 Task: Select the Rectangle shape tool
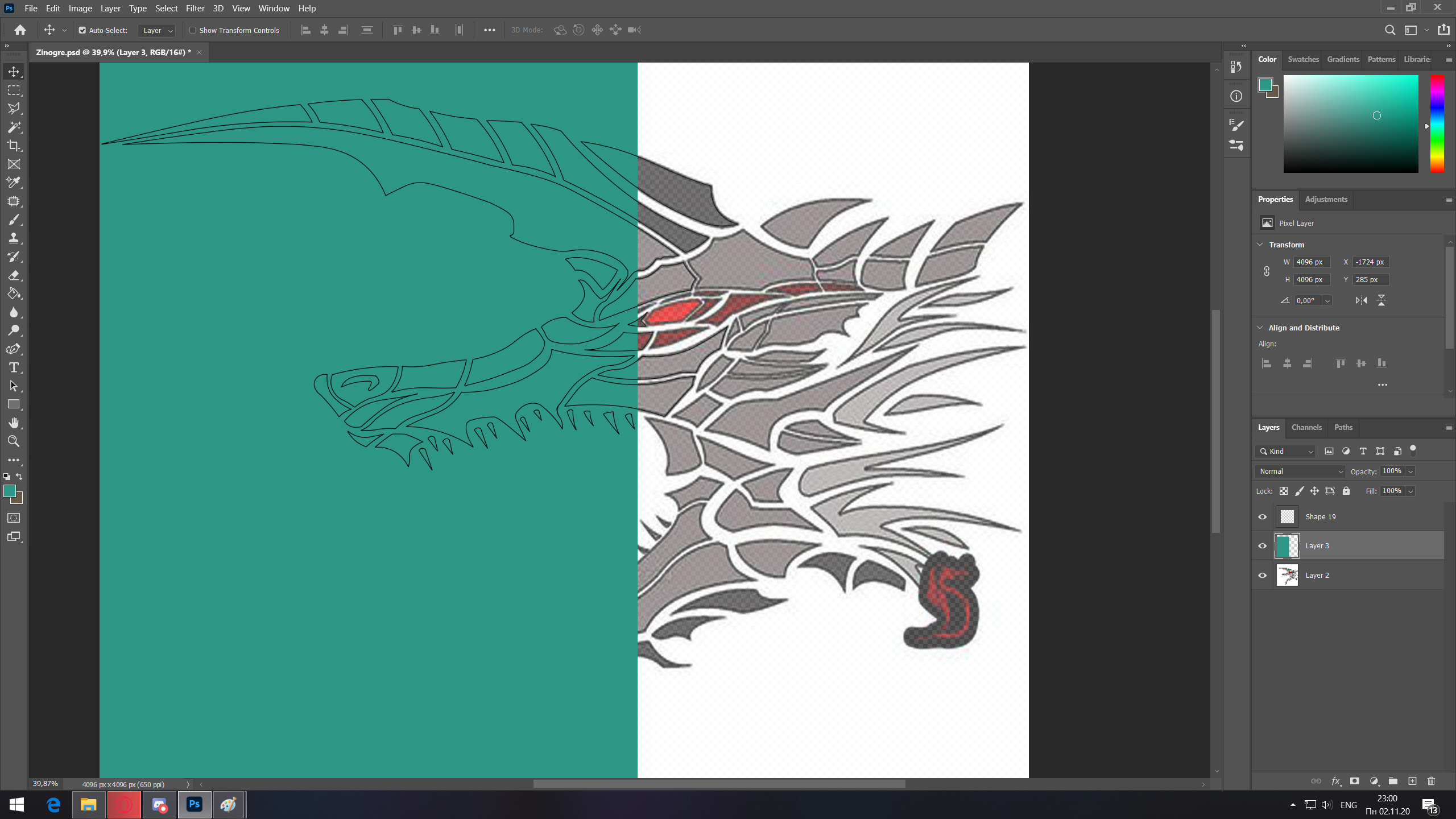click(x=14, y=404)
